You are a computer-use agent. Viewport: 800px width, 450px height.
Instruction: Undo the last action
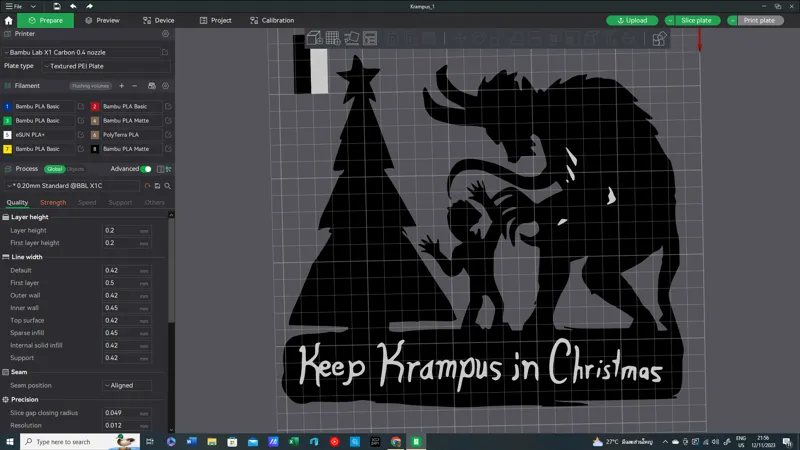73,6
